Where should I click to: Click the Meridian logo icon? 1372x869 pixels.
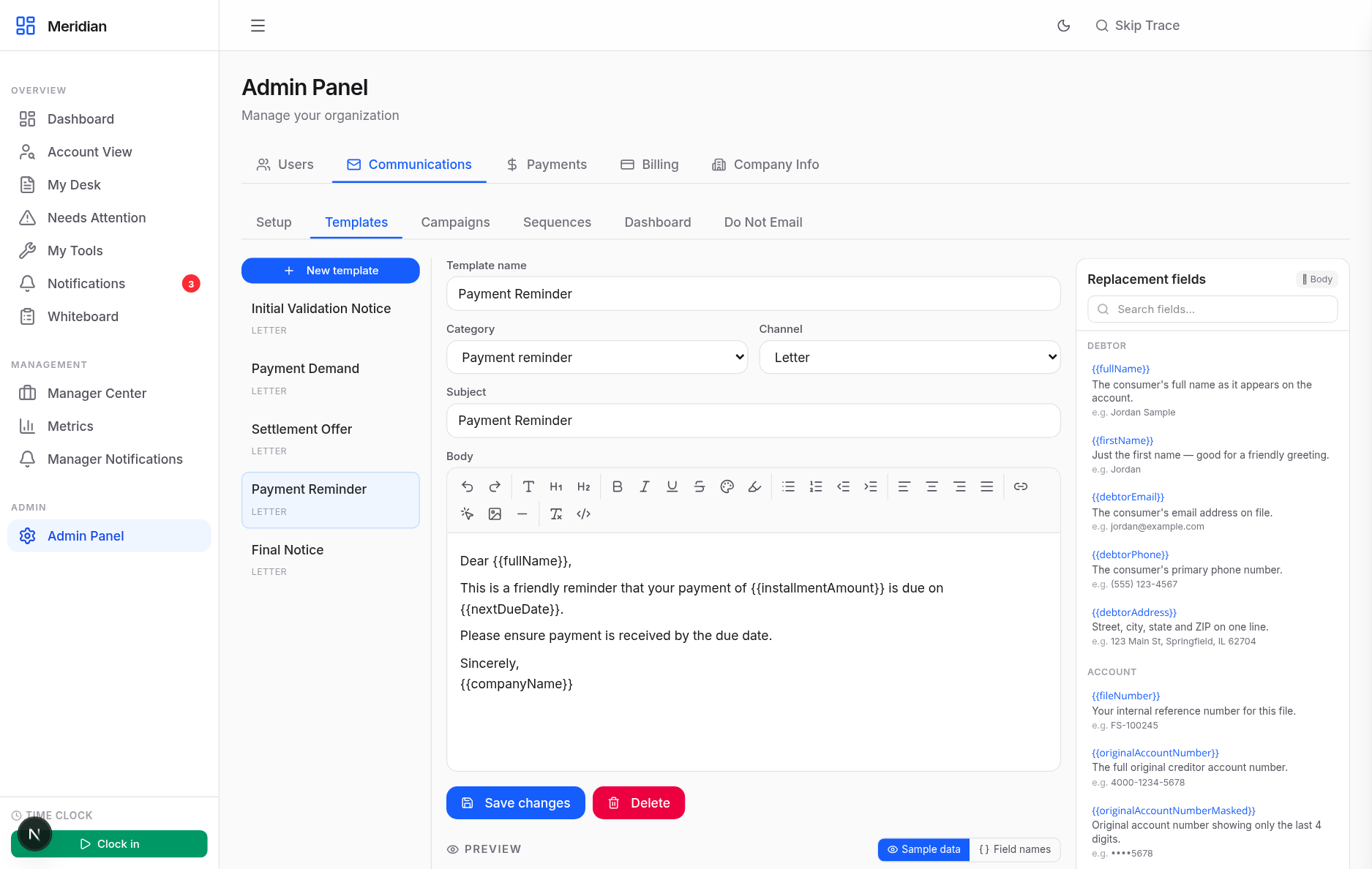click(x=26, y=26)
